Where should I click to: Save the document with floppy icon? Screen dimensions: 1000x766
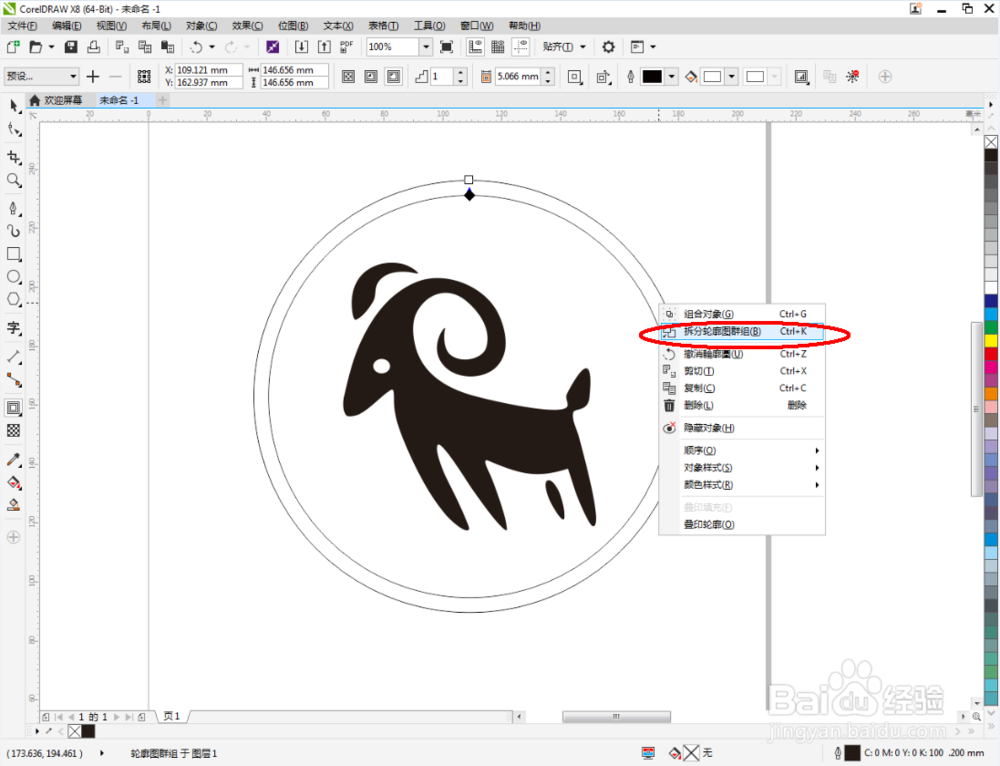point(71,47)
